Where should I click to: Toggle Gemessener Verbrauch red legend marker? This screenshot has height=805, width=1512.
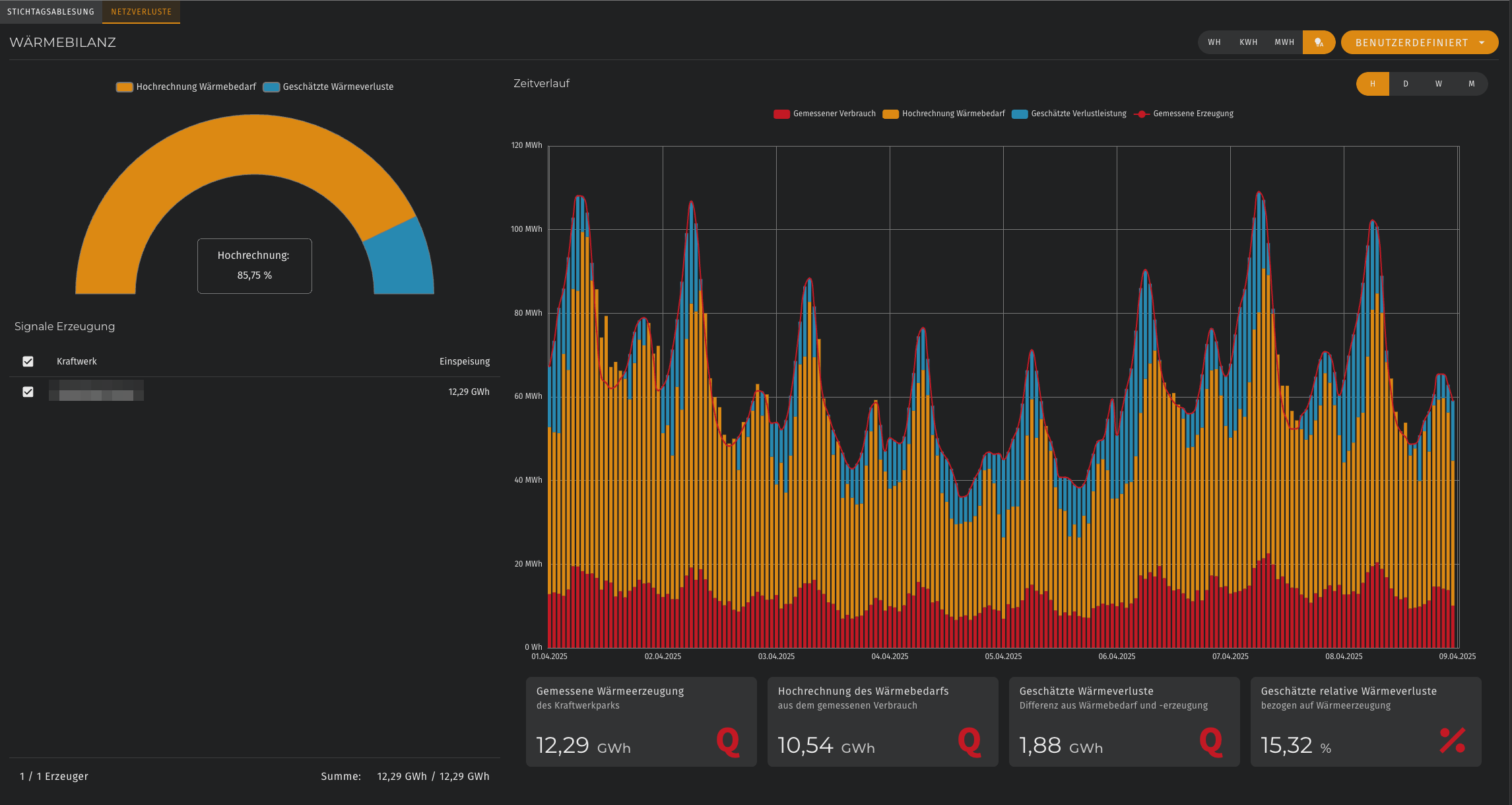(x=781, y=114)
